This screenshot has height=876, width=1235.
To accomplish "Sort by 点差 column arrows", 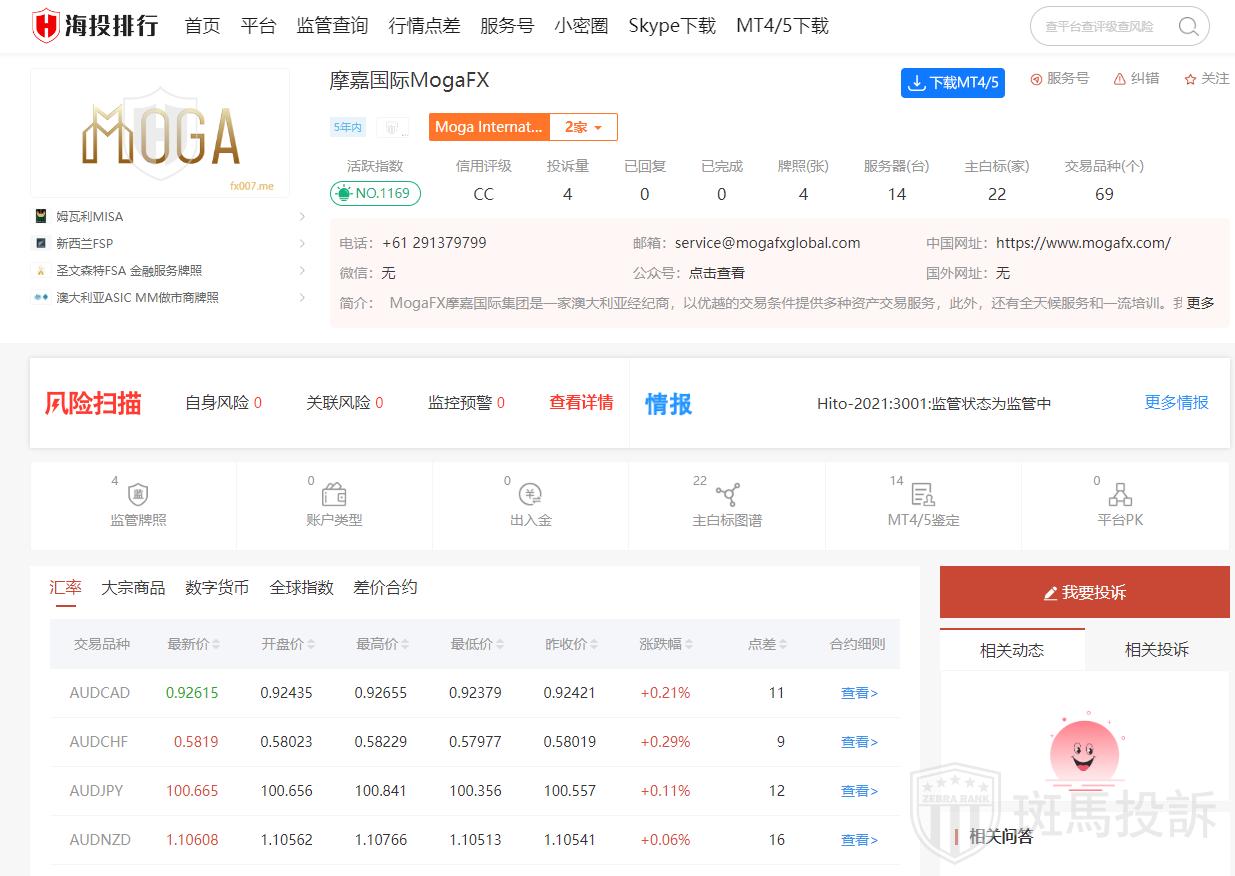I will coord(783,645).
